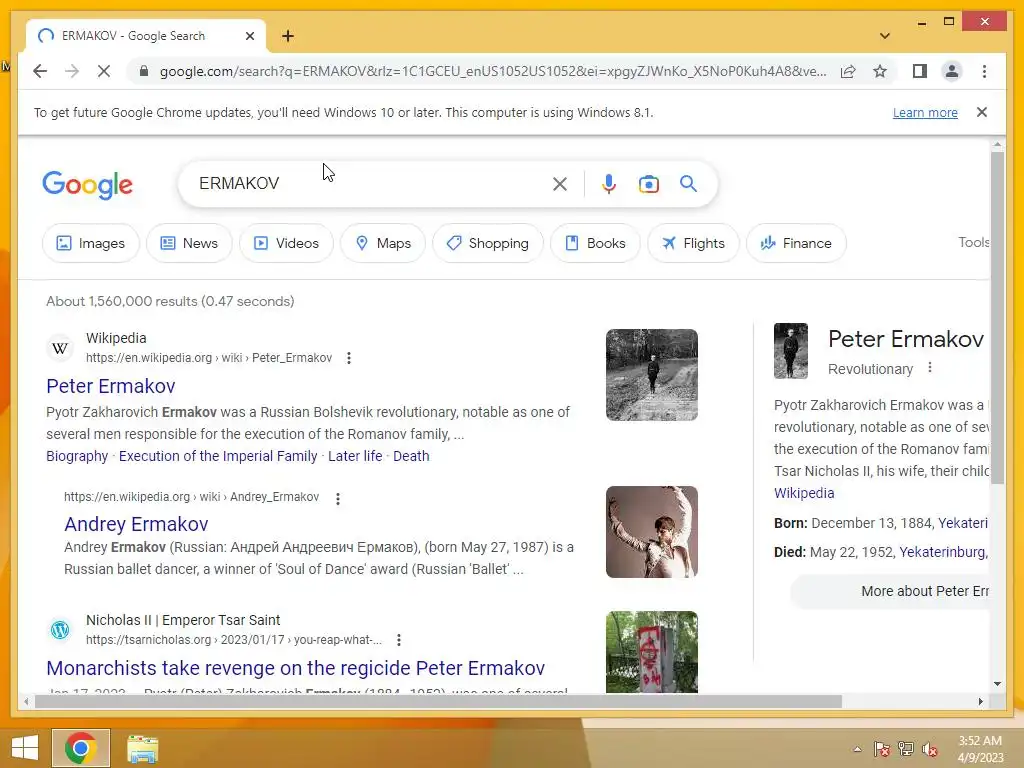This screenshot has height=768, width=1024.
Task: Jump to the Biography section link
Action: 77,456
